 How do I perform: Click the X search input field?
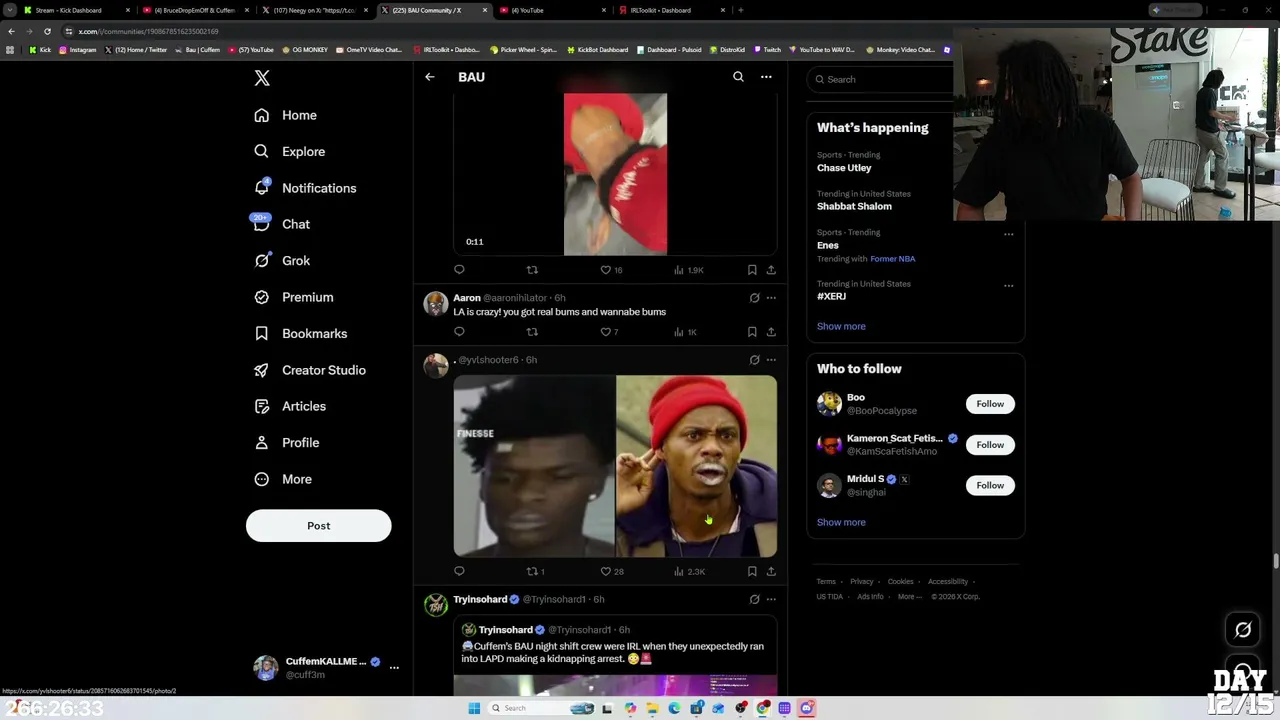(884, 79)
